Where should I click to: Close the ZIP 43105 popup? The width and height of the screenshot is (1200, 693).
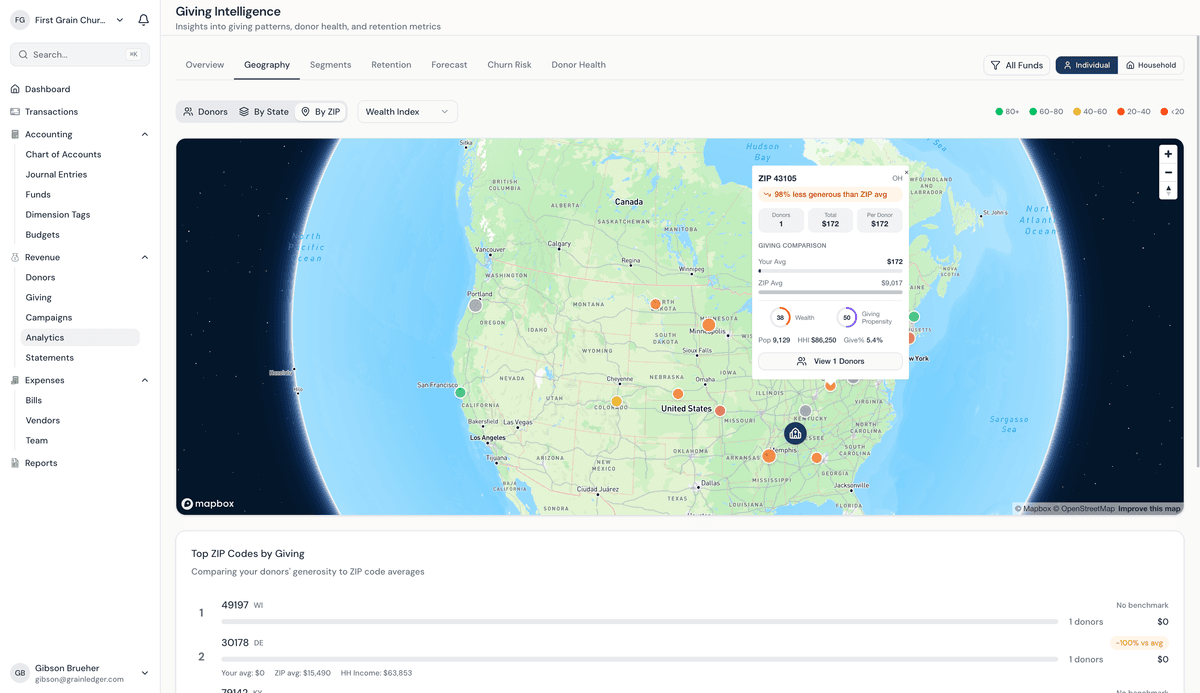pyautogui.click(x=906, y=172)
